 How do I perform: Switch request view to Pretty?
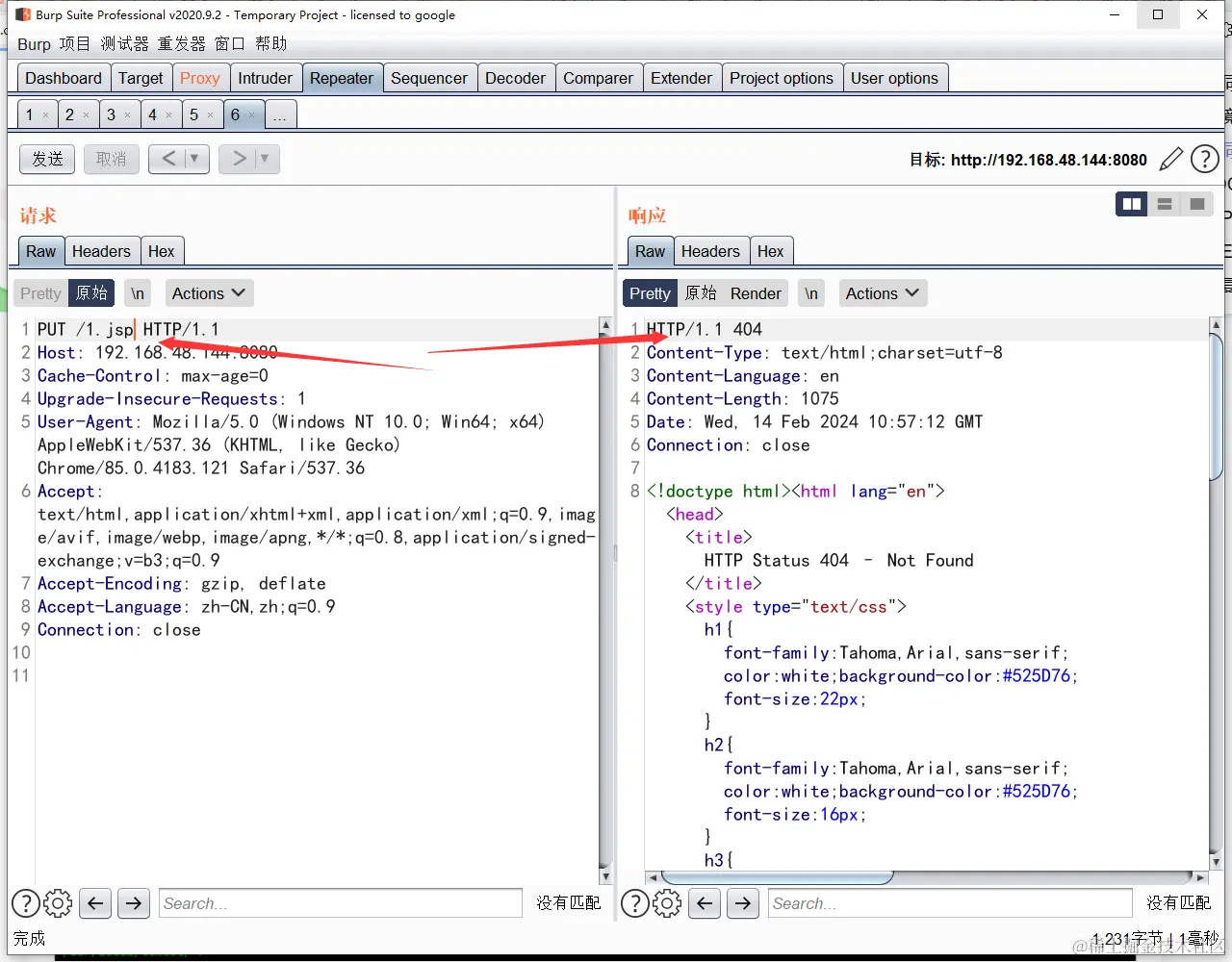pyautogui.click(x=40, y=293)
